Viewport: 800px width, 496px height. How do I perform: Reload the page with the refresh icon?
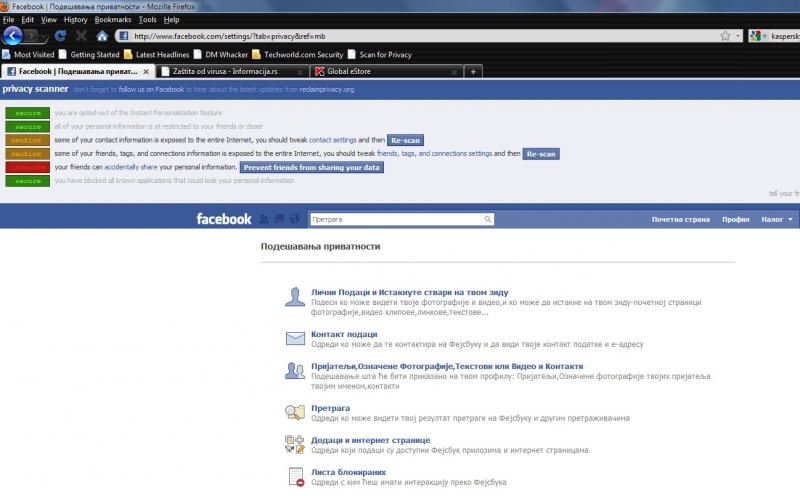[60, 36]
